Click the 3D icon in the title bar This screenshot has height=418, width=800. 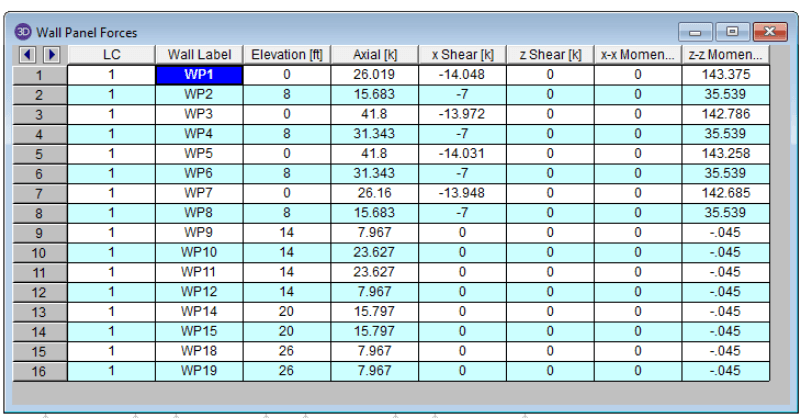coord(23,33)
